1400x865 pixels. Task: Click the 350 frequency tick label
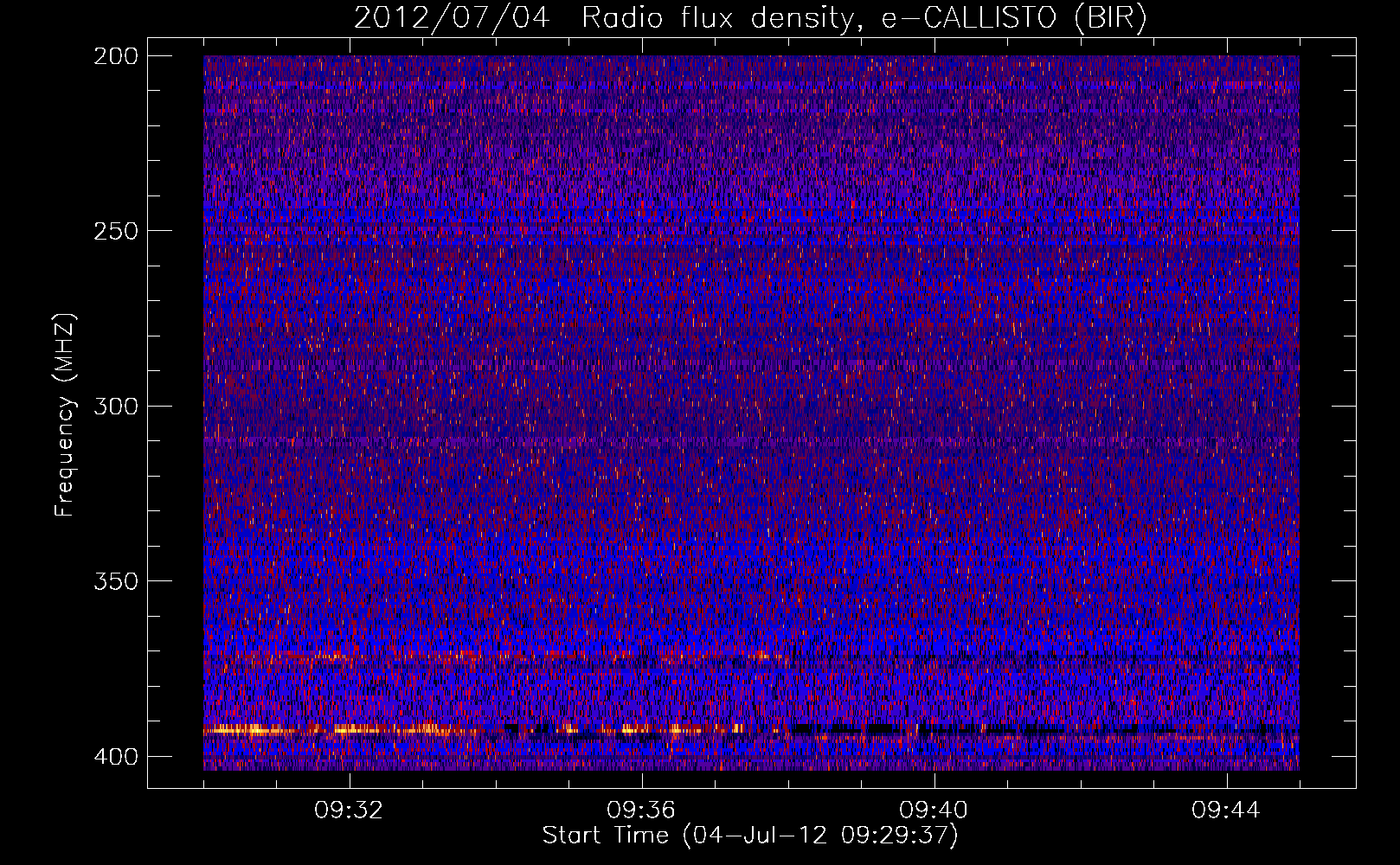point(115,581)
